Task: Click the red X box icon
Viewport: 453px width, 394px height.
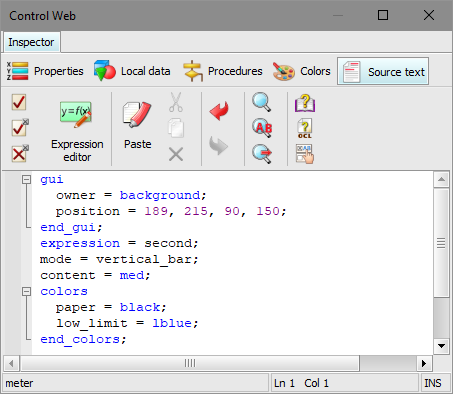Action: click(20, 154)
